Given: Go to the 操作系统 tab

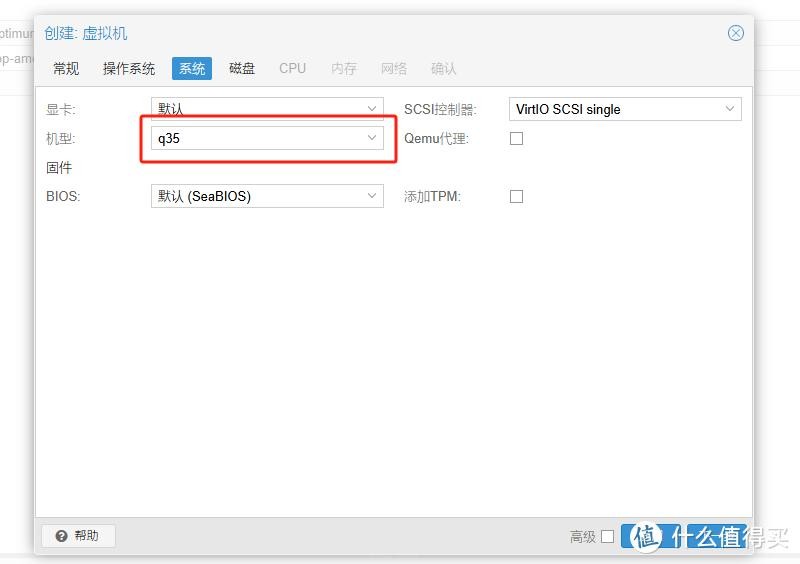Looking at the screenshot, I should (129, 69).
